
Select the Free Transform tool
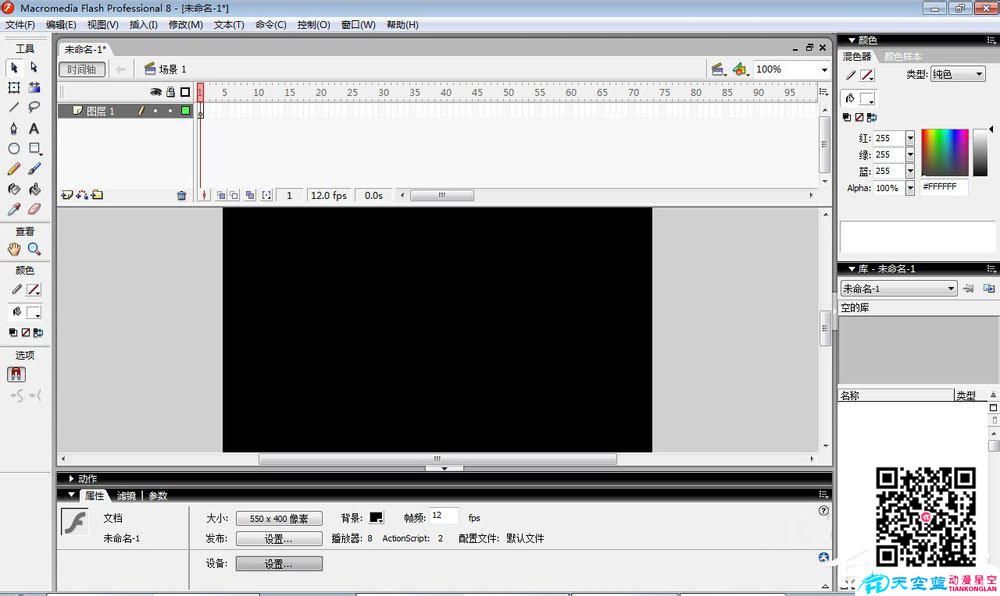[14, 87]
